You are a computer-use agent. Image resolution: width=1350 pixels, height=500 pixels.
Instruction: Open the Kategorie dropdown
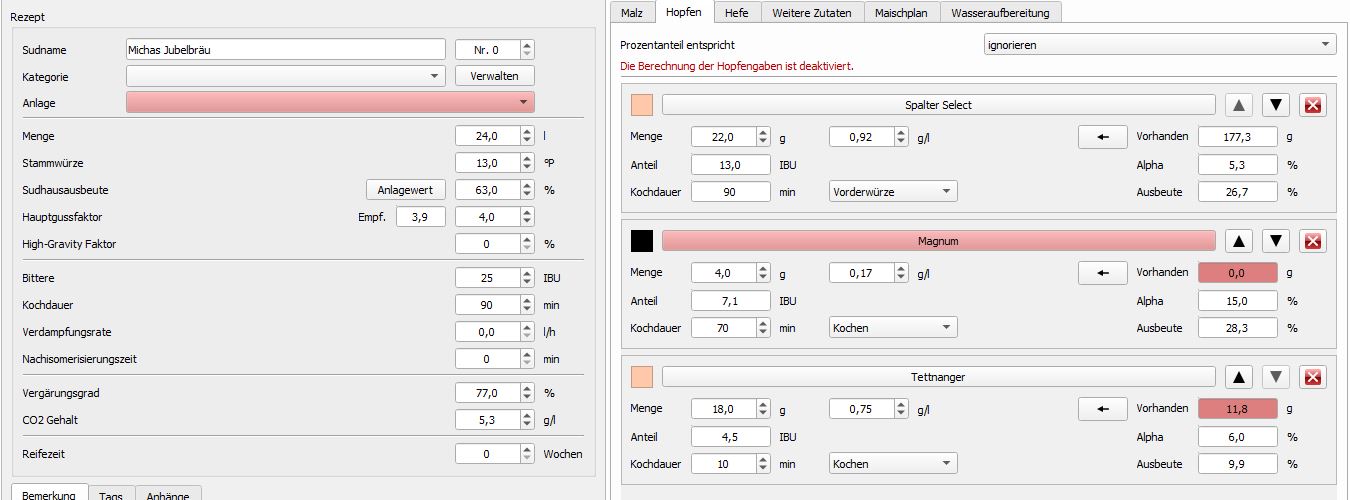pos(286,76)
